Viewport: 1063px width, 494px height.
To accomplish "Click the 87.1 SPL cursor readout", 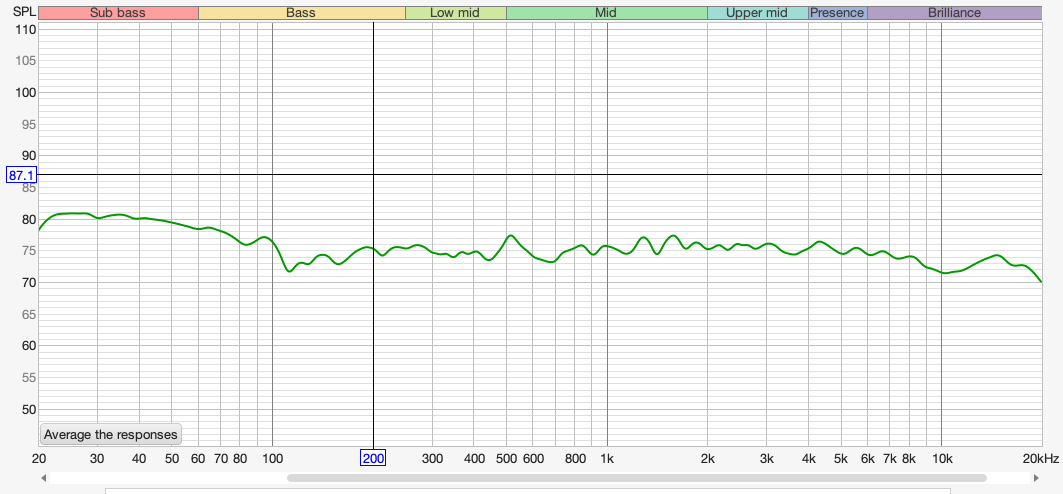I will pos(22,176).
